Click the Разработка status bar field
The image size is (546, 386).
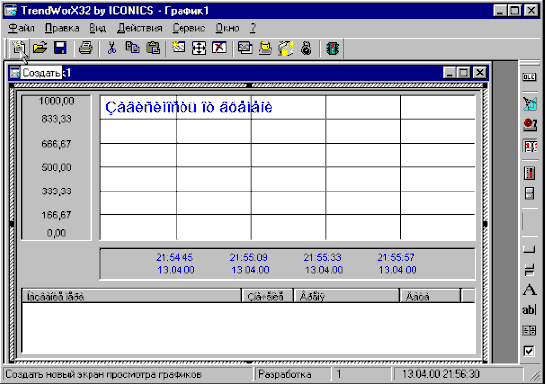tap(292, 375)
